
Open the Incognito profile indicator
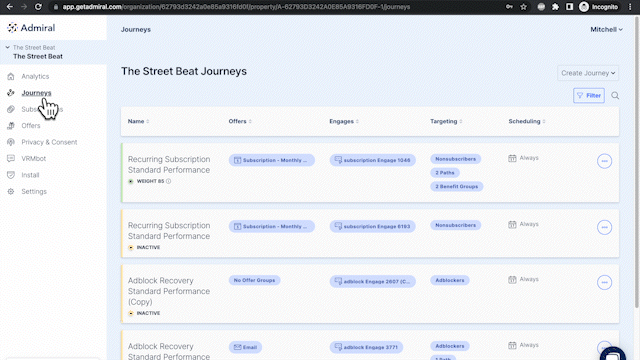coord(598,7)
